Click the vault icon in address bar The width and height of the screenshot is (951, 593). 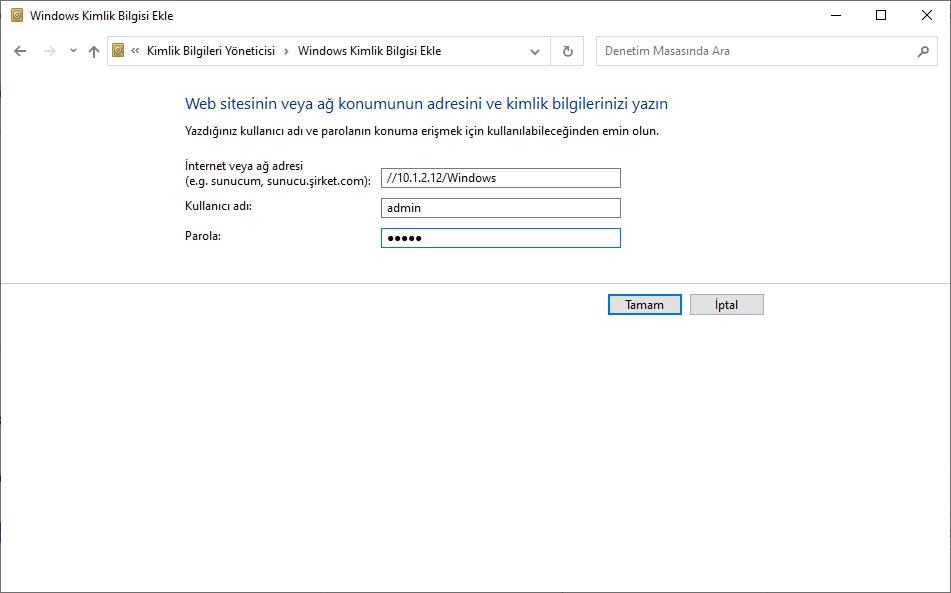(x=118, y=50)
